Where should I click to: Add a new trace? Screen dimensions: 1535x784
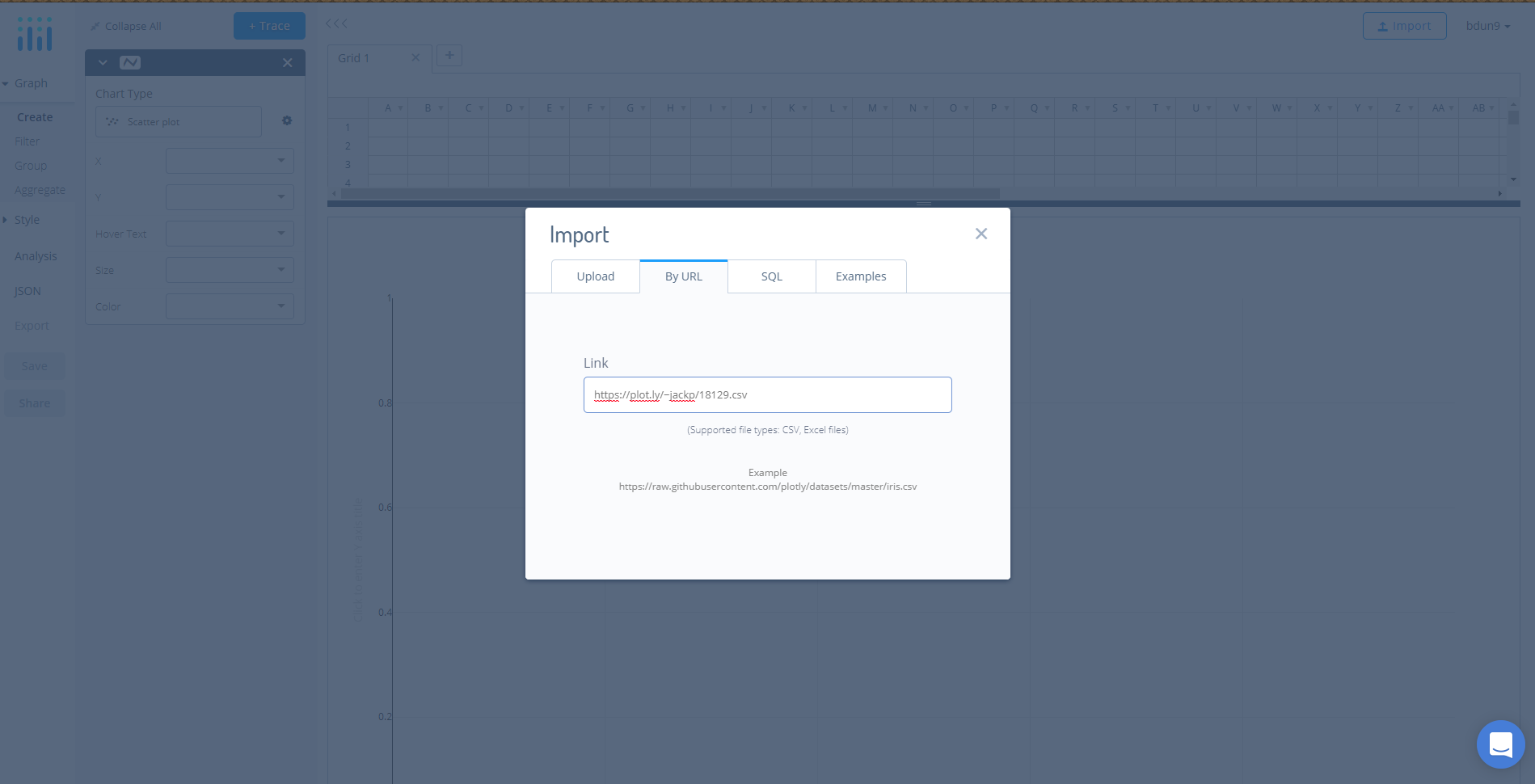pyautogui.click(x=269, y=26)
